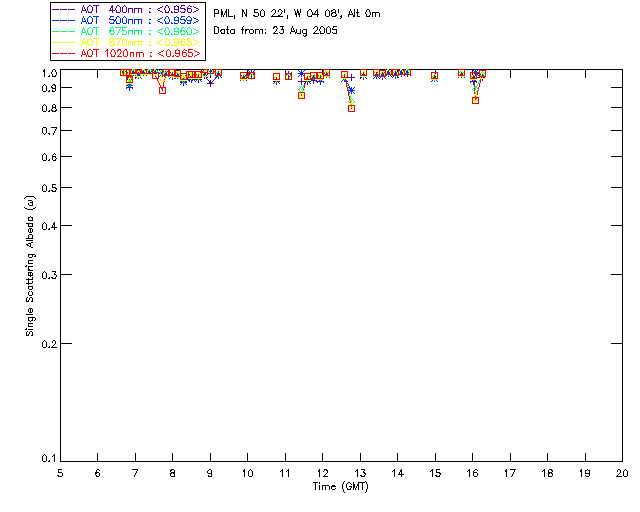Click the y-axis label 0.5
This screenshot has width=640, height=512.
pyautogui.click(x=49, y=188)
